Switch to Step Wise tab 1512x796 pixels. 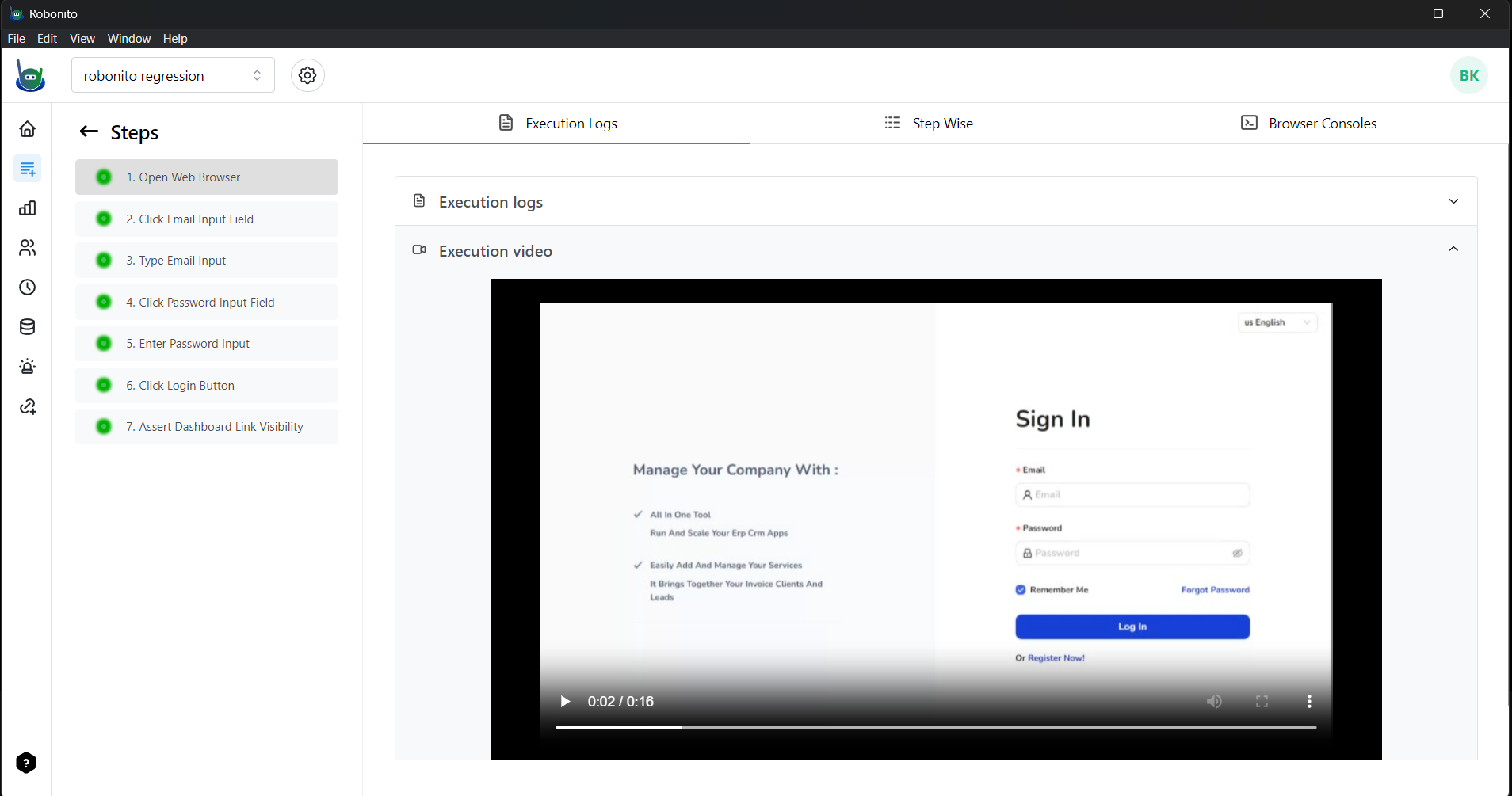coord(929,123)
